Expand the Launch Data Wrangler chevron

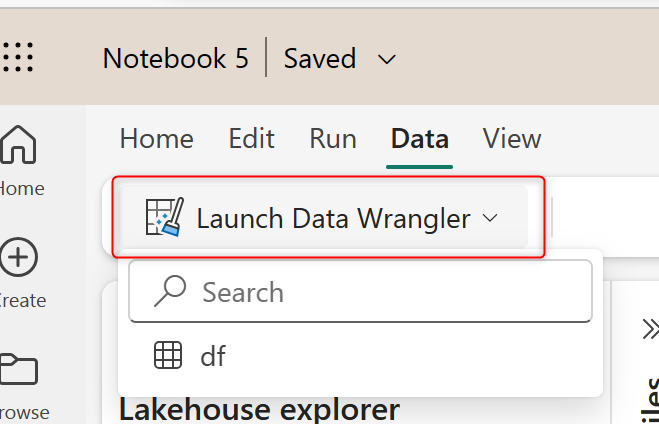point(490,218)
